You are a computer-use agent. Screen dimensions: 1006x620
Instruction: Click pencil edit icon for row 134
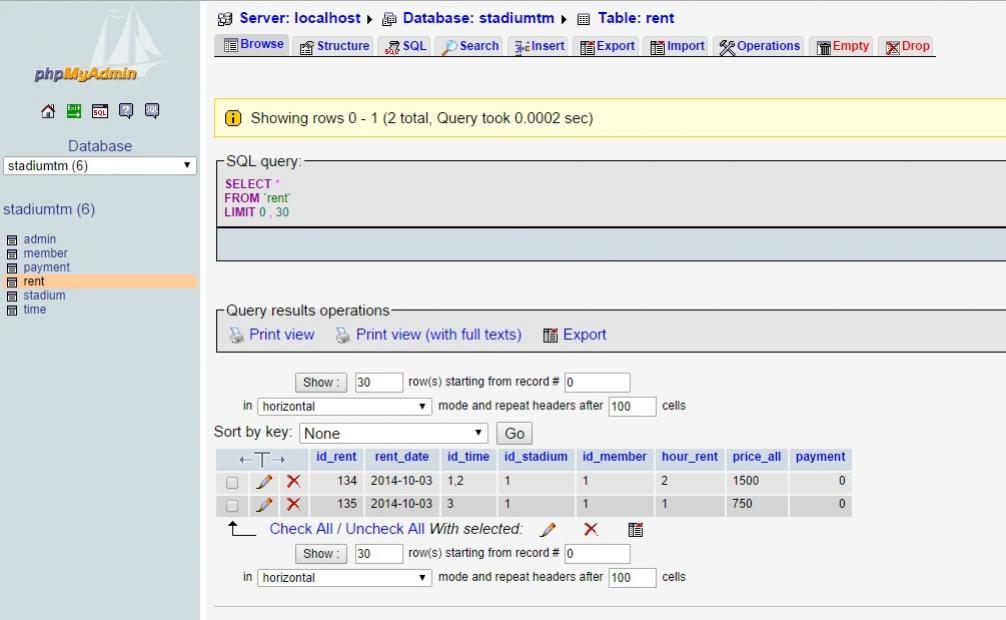coord(264,481)
